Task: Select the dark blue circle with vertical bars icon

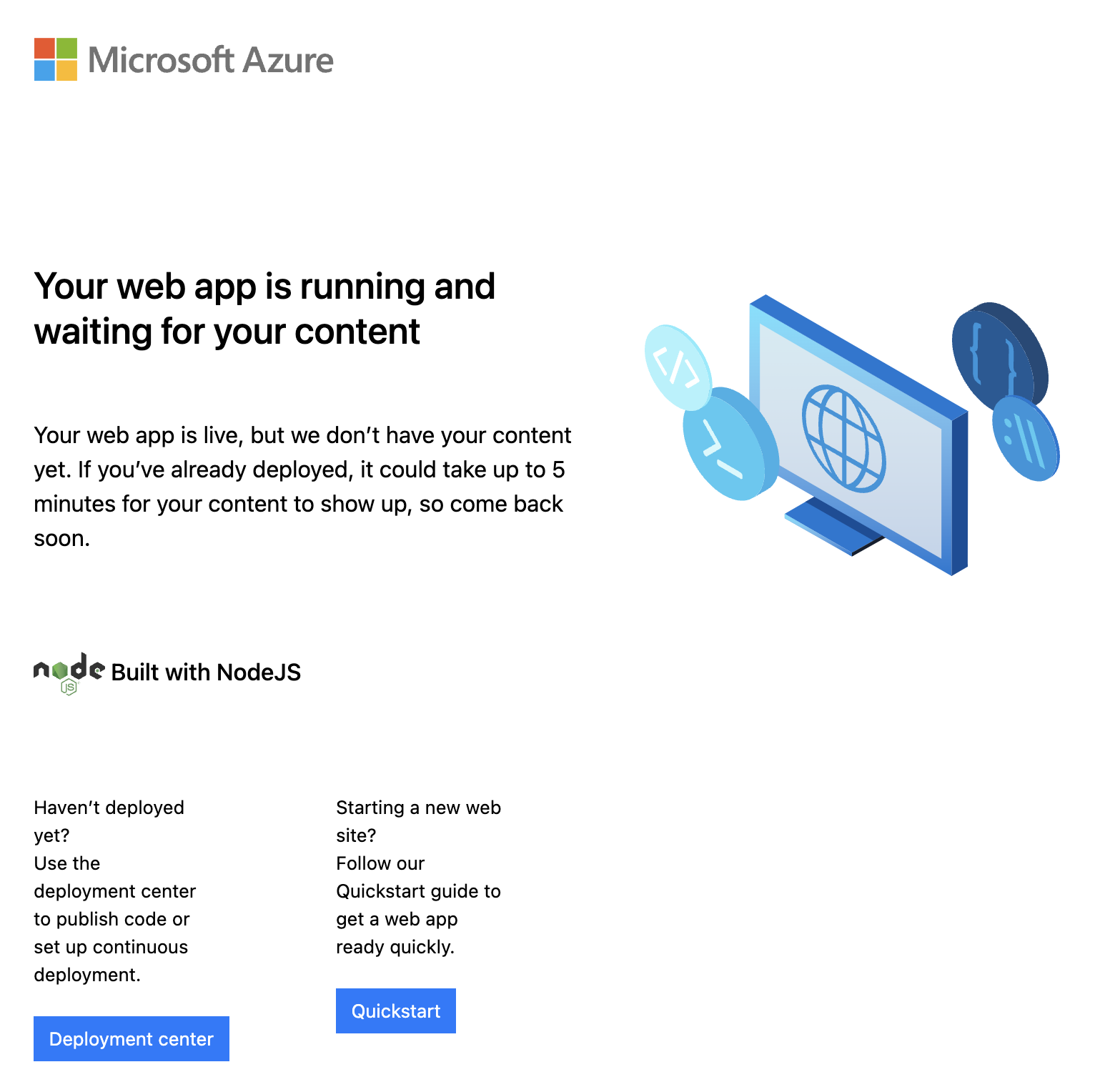Action: click(1025, 440)
